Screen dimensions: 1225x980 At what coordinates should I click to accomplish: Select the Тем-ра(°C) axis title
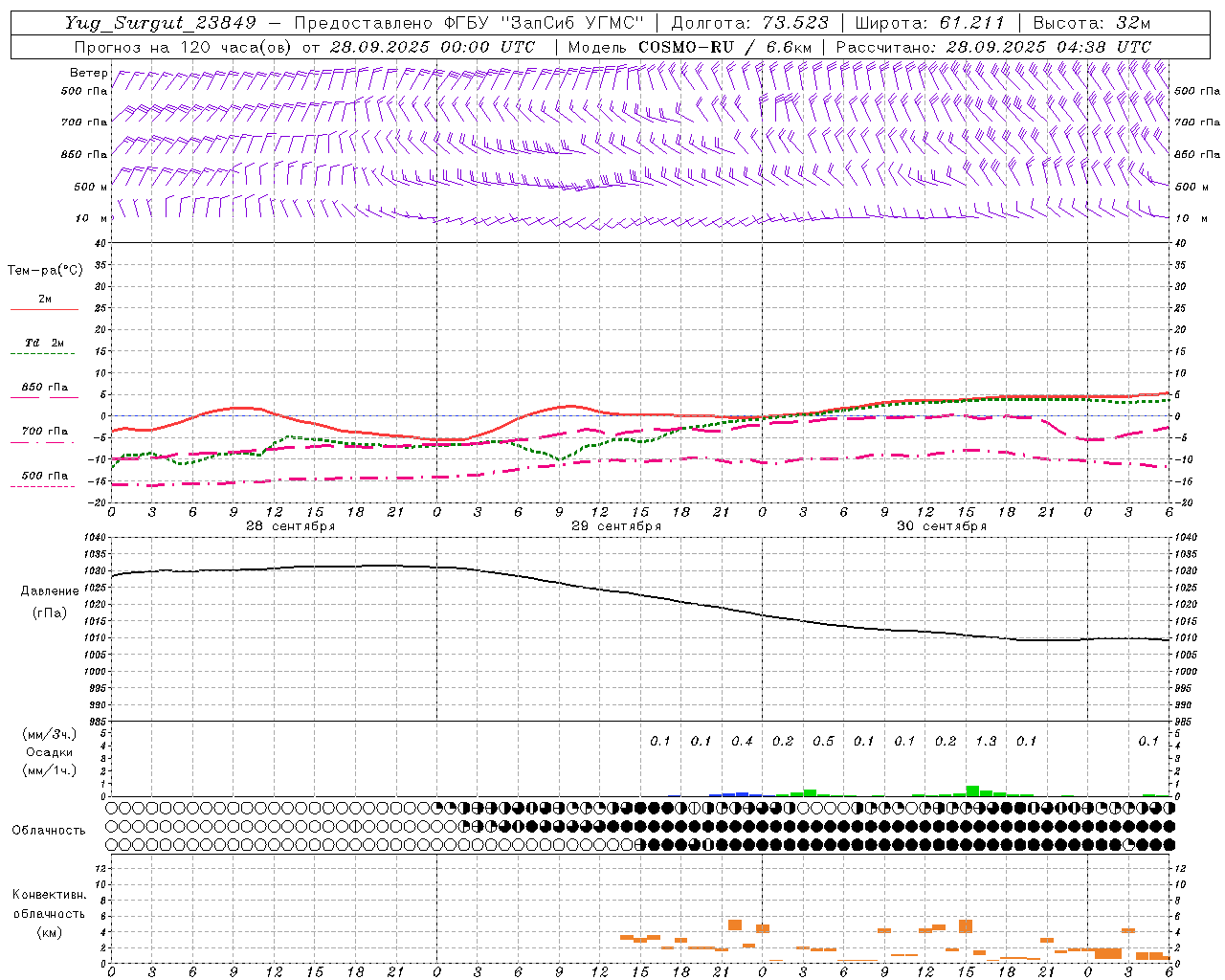point(45,271)
